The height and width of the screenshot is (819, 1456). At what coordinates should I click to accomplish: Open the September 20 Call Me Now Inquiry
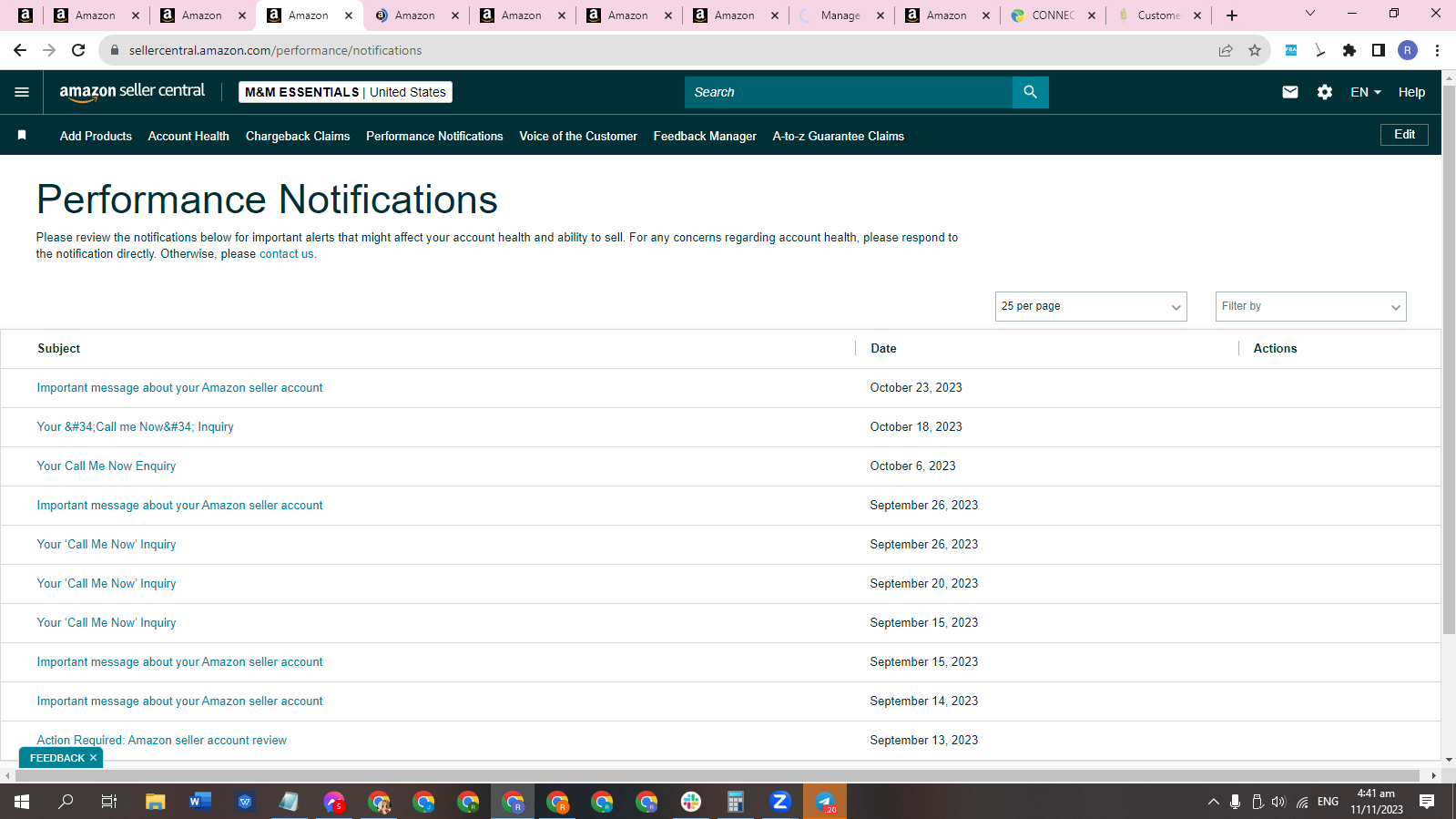click(x=107, y=584)
